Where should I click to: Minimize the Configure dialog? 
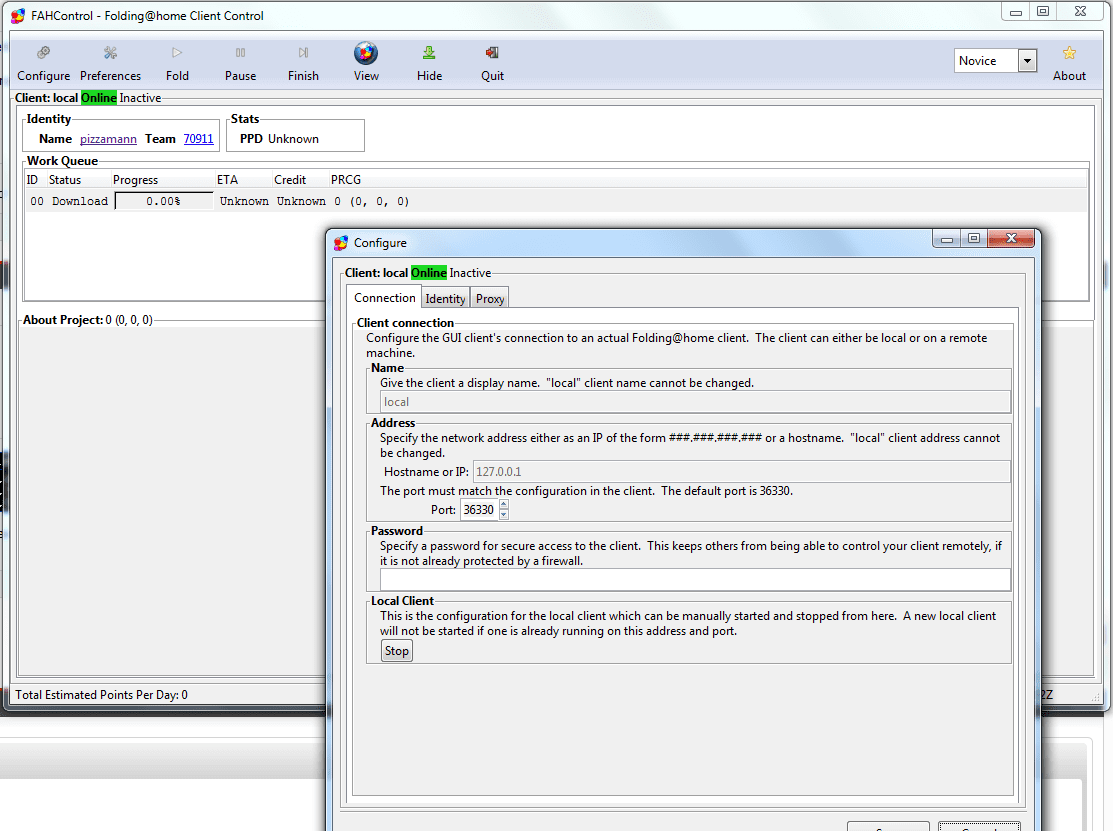(946, 239)
